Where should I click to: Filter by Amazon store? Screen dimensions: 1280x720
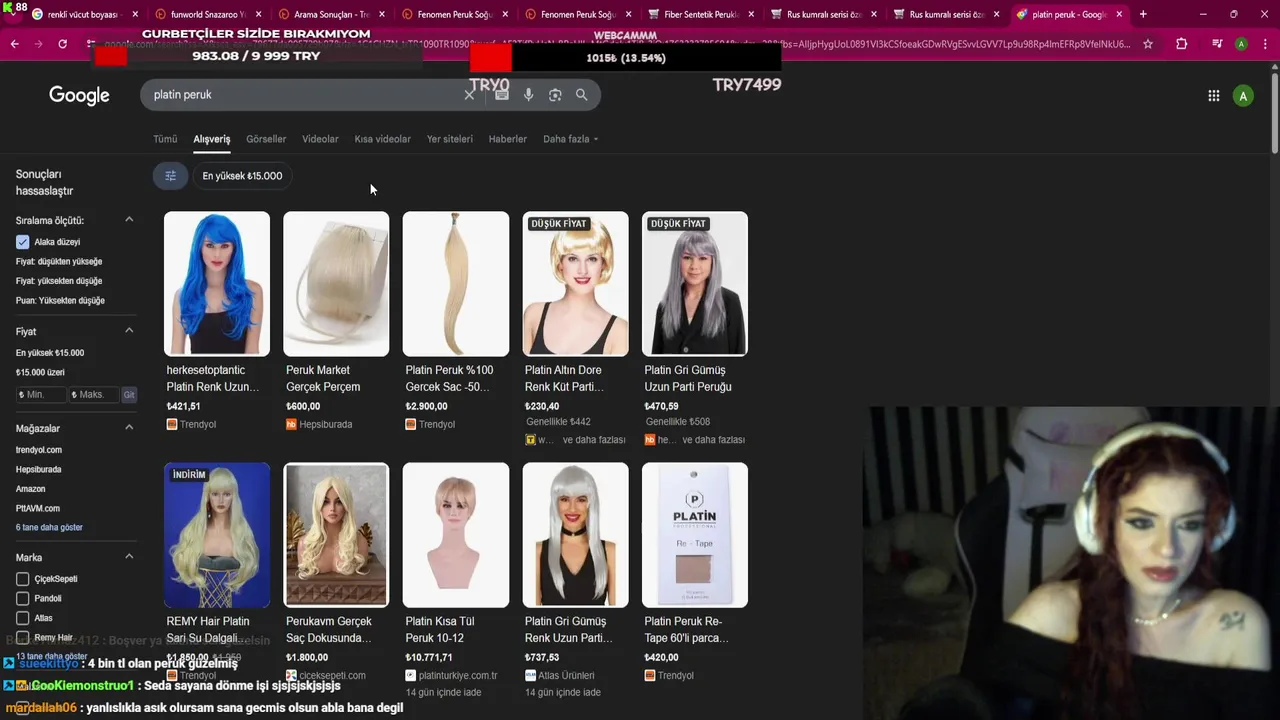[x=30, y=489]
